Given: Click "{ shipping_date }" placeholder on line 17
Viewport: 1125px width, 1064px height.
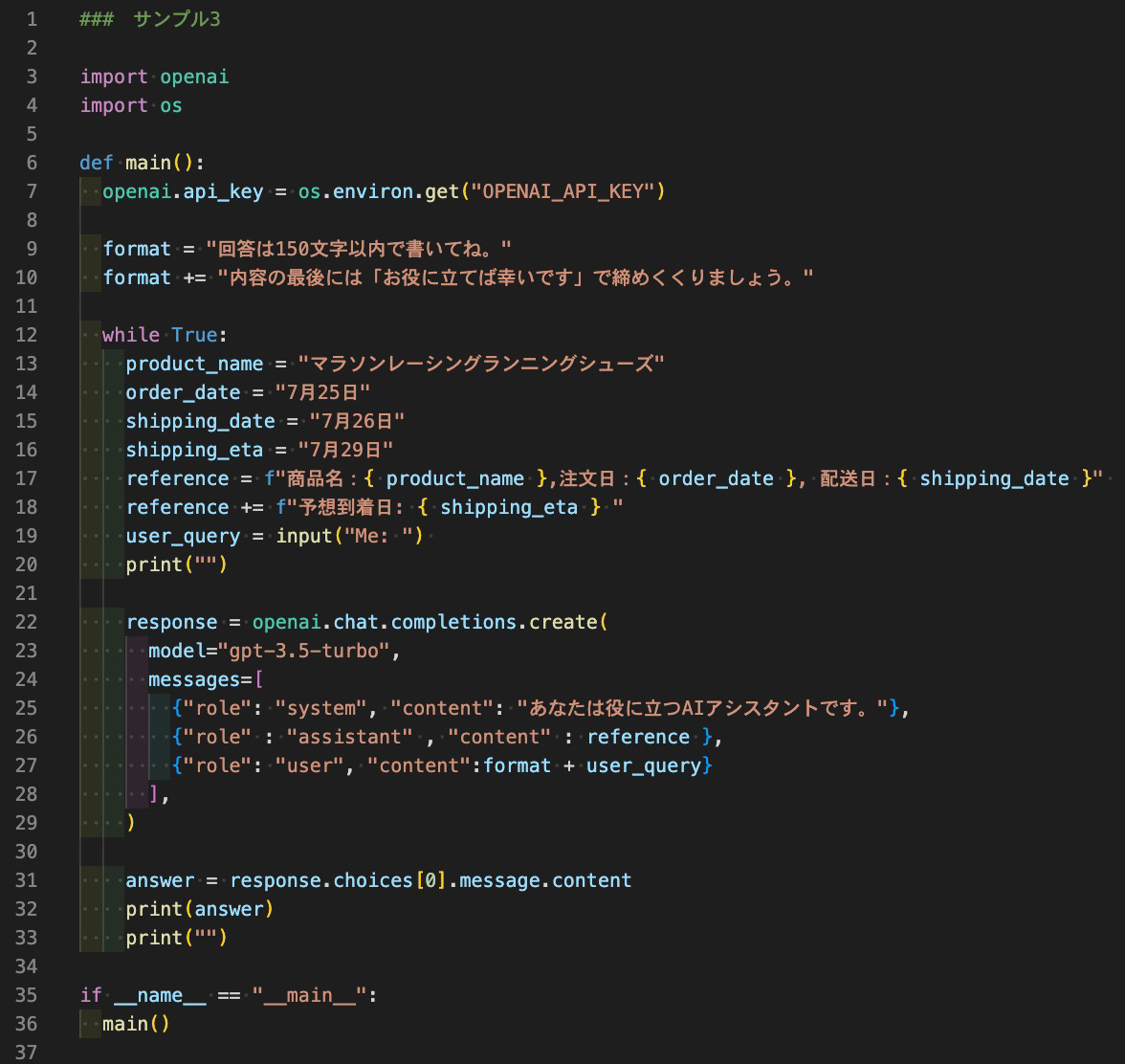Looking at the screenshot, I should coord(997,478).
